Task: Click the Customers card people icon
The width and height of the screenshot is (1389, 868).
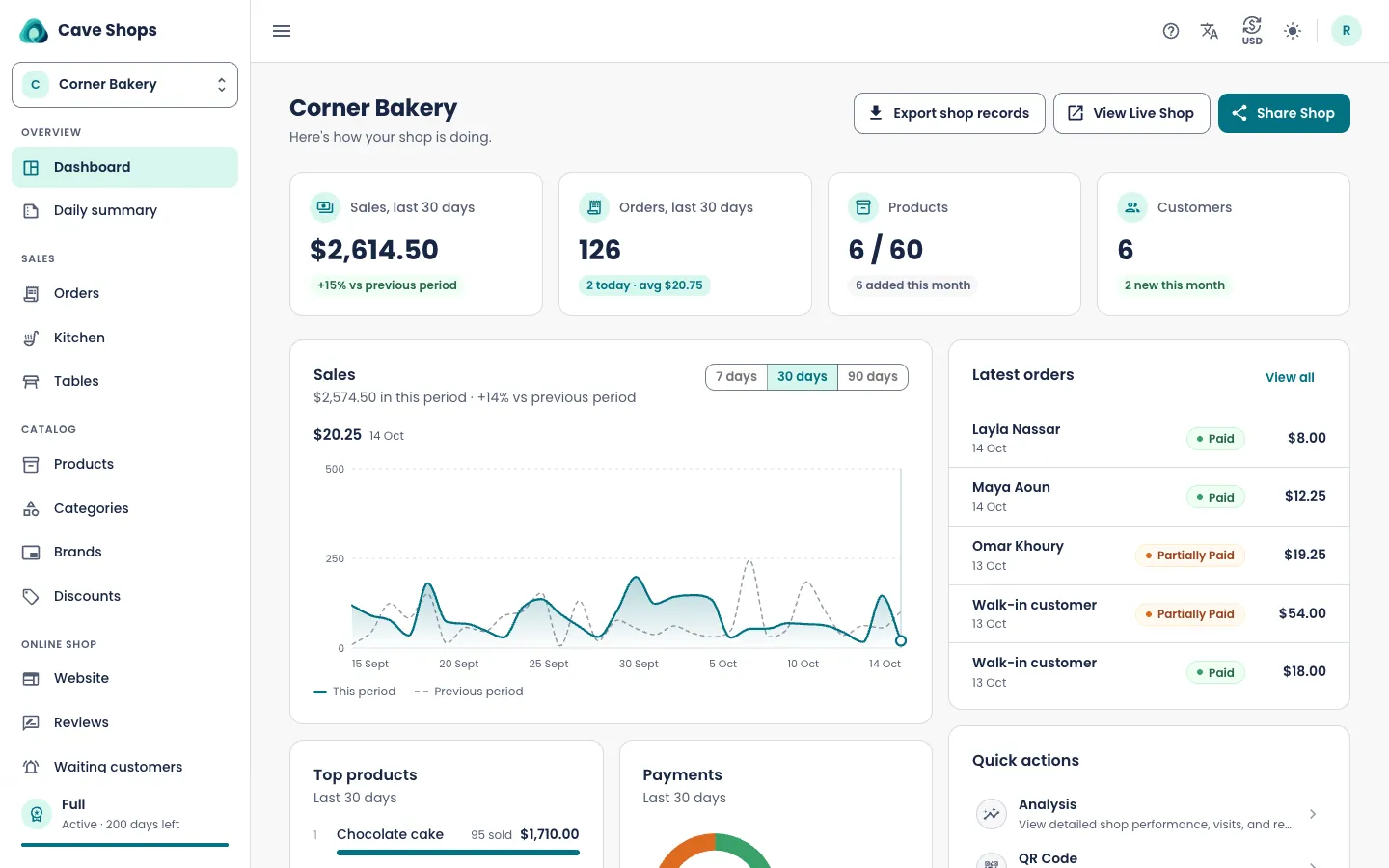Action: [1132, 207]
